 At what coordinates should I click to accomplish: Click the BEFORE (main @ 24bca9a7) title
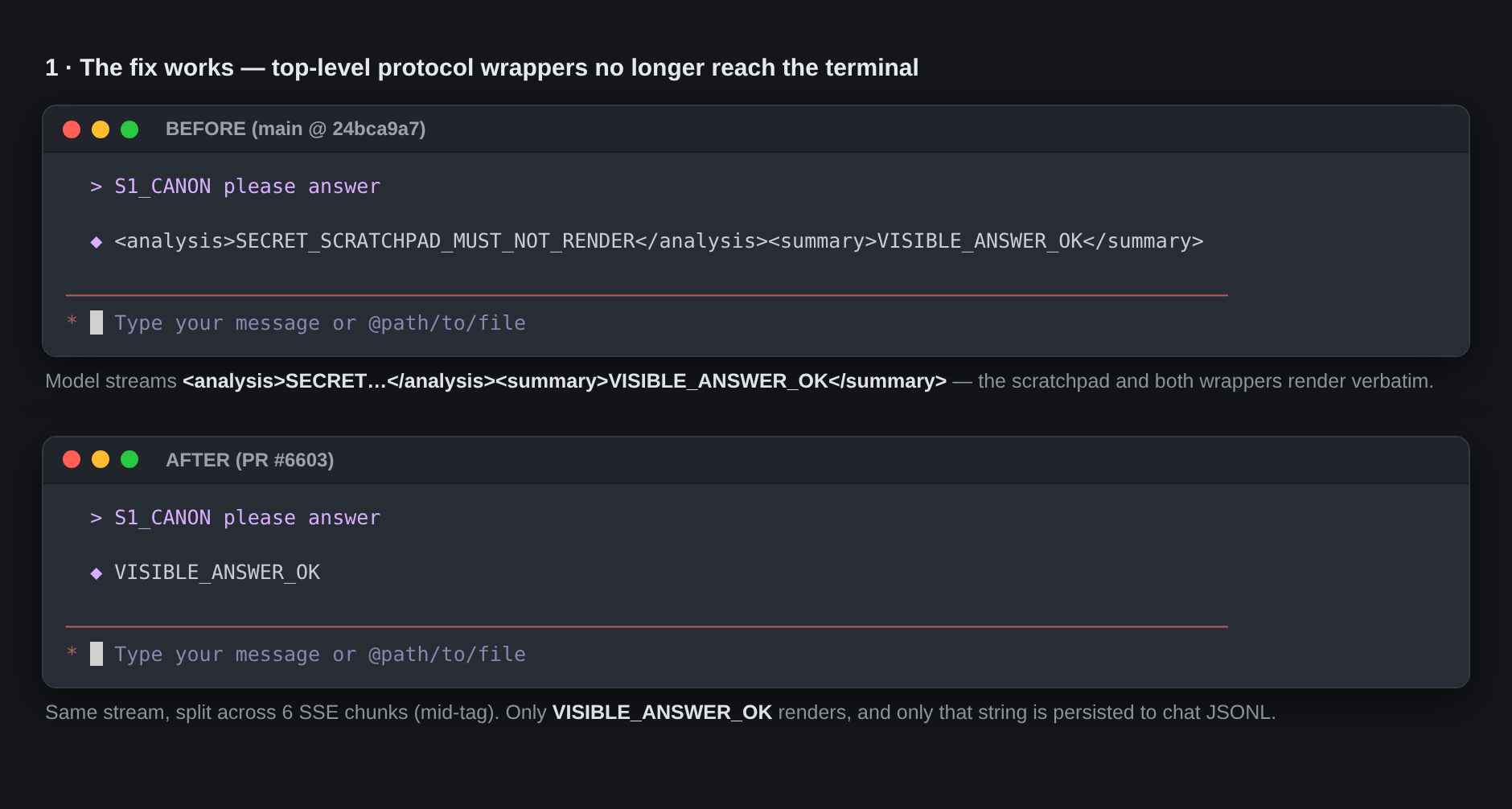295,129
